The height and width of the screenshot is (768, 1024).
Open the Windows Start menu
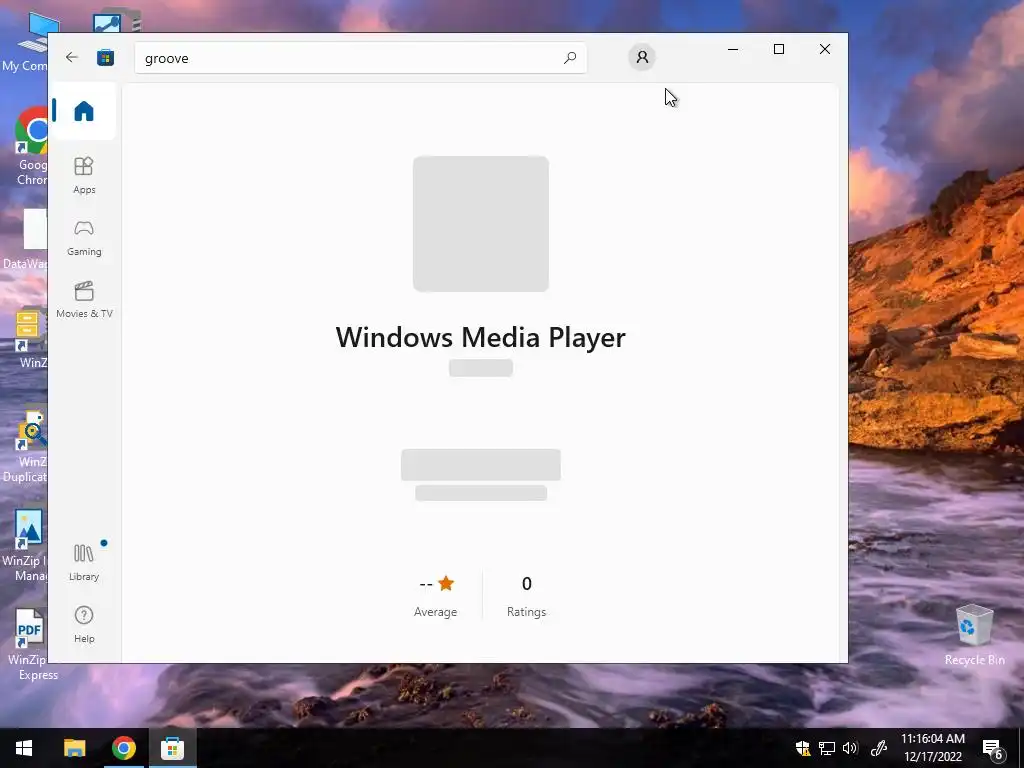tap(24, 748)
